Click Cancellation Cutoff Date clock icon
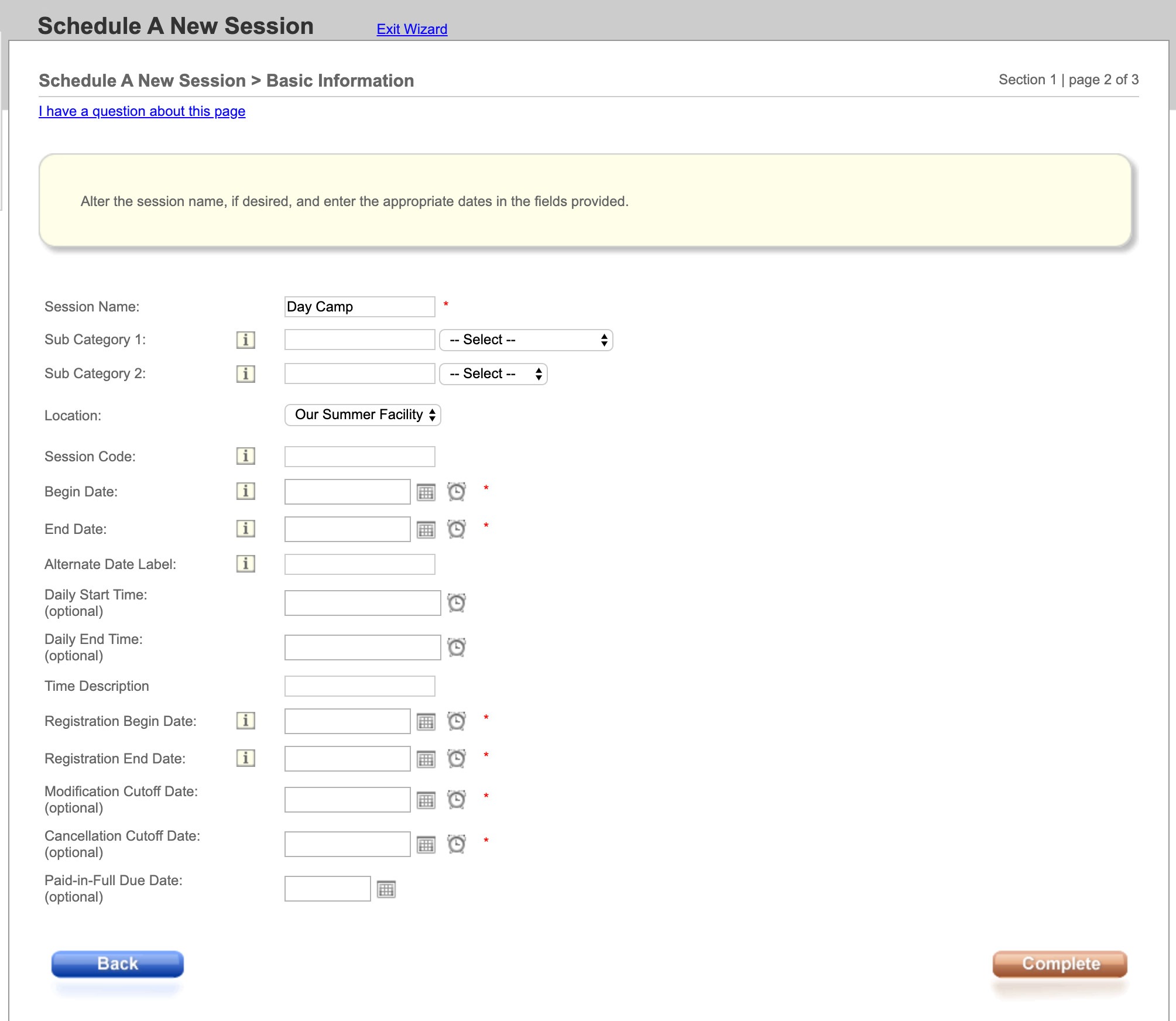 pos(456,844)
